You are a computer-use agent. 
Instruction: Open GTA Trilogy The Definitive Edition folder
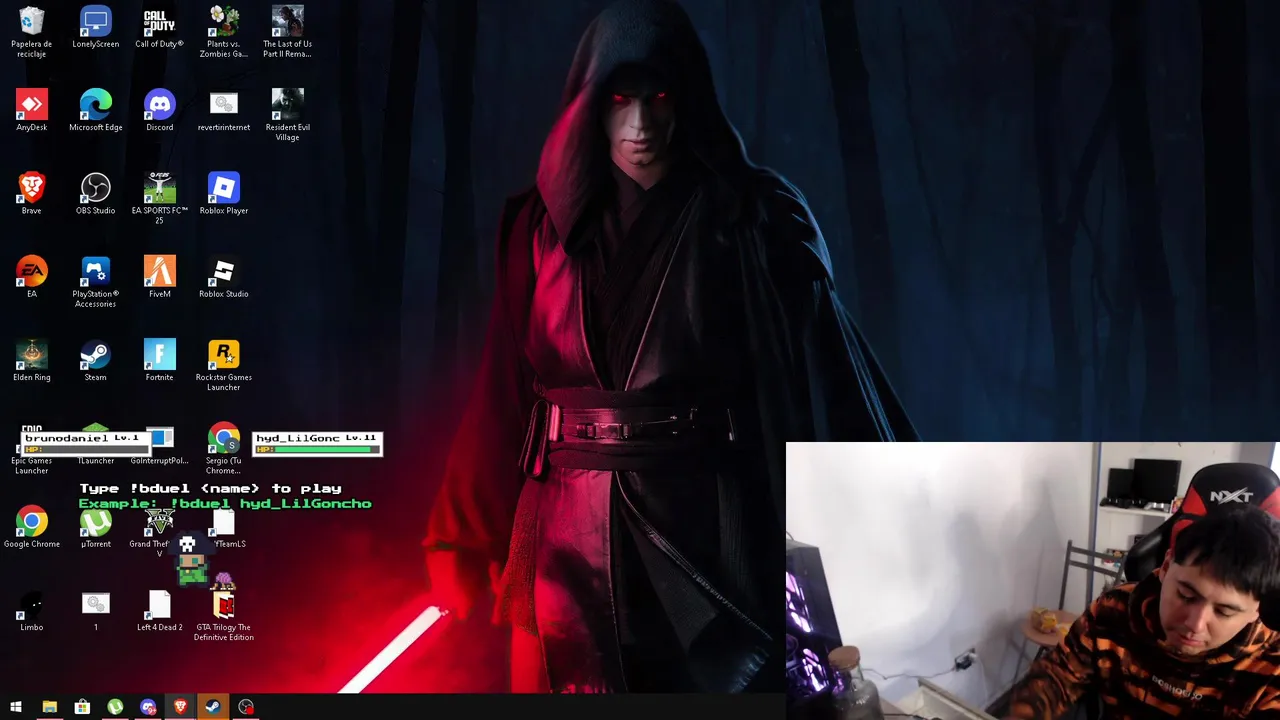tap(223, 614)
